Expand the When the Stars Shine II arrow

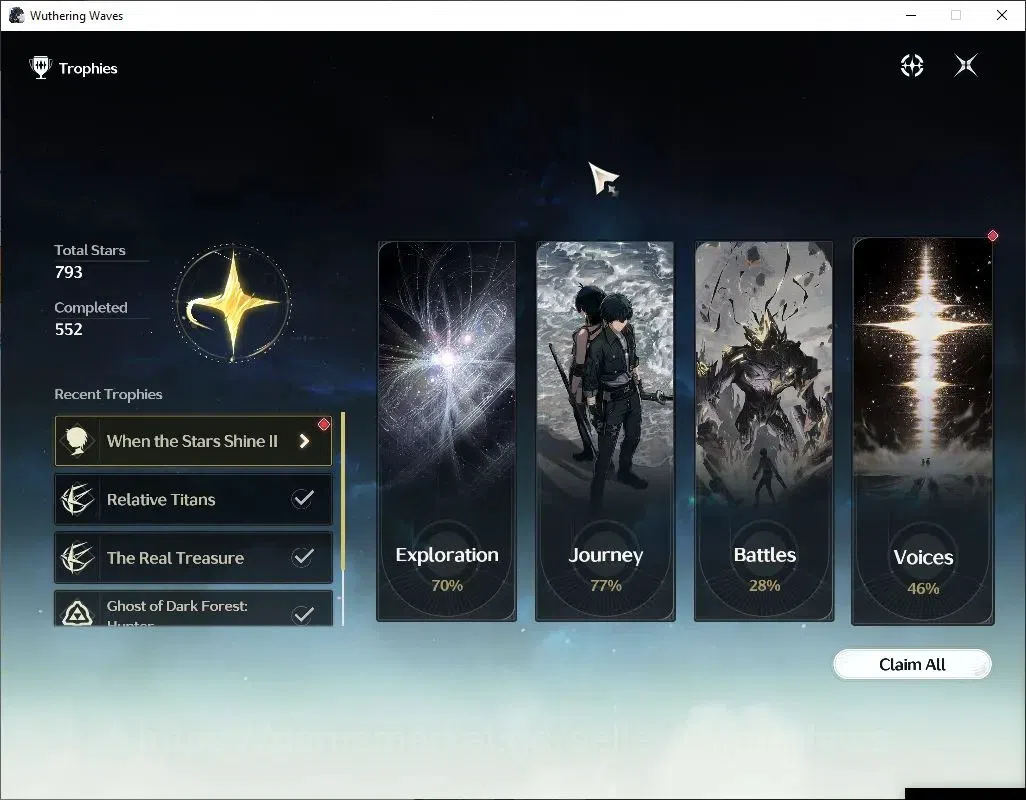click(304, 441)
